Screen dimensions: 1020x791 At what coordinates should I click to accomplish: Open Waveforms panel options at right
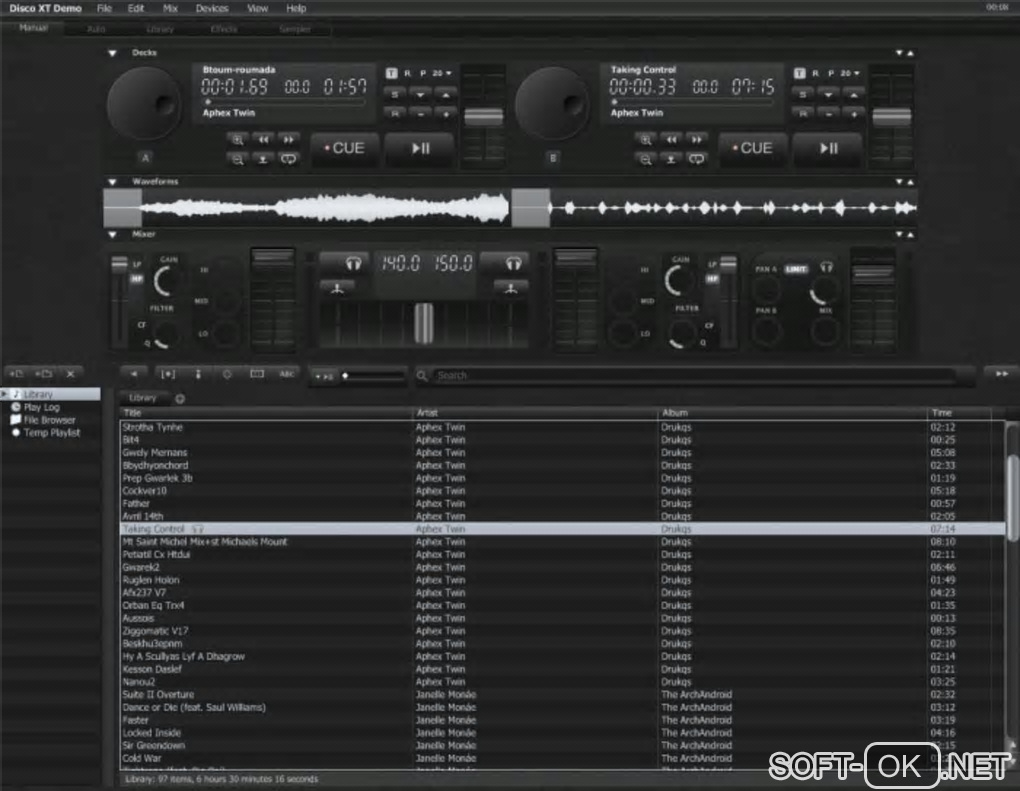click(x=899, y=181)
